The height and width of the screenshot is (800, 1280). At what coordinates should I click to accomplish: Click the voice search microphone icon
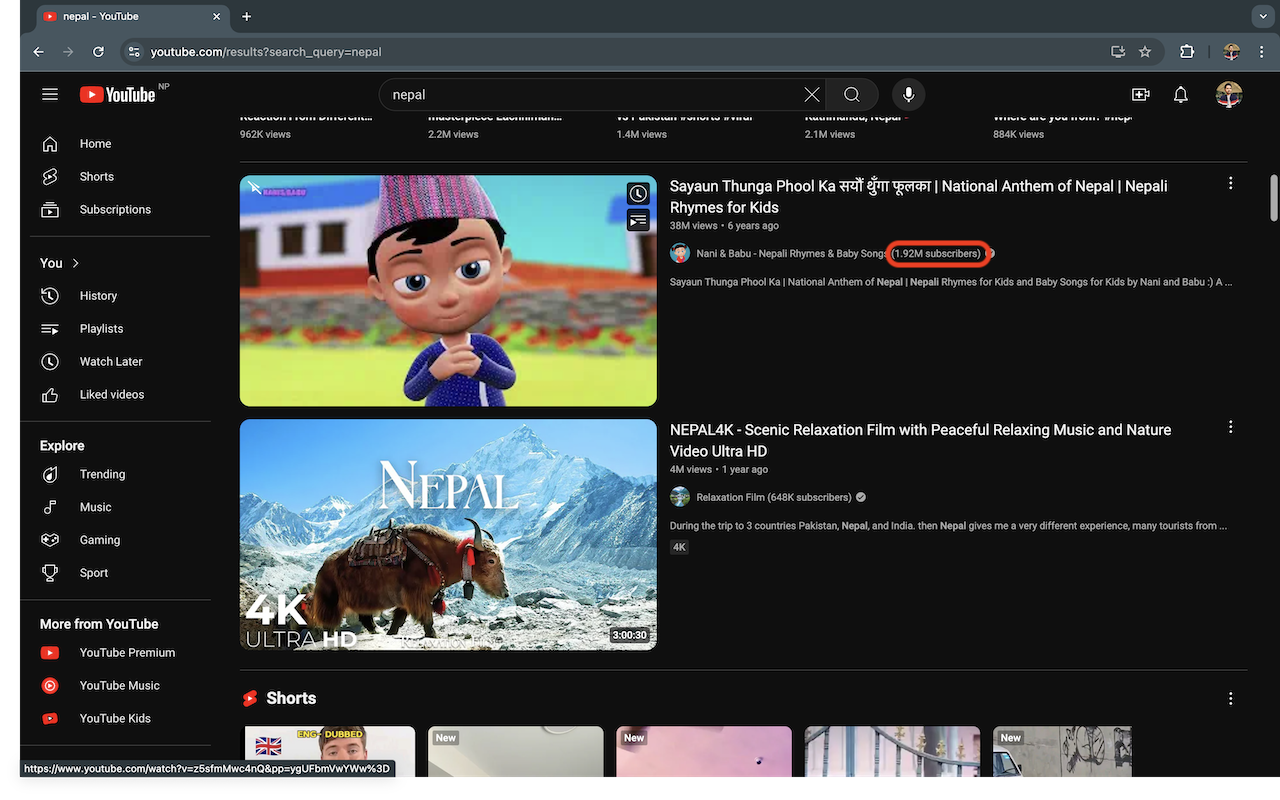908,94
